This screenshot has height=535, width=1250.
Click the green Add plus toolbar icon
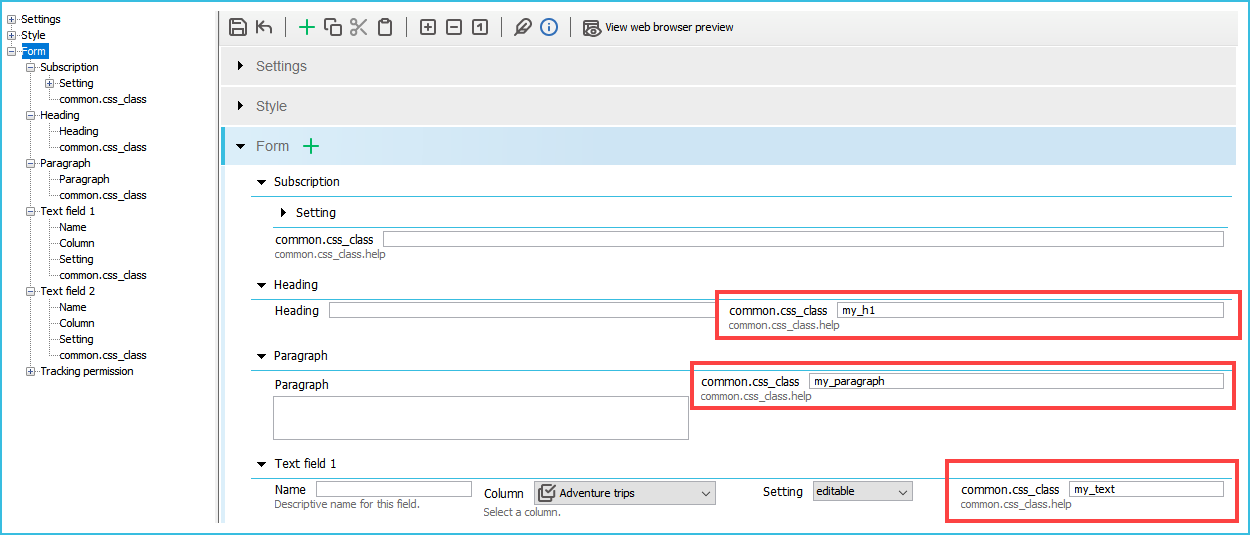[307, 27]
